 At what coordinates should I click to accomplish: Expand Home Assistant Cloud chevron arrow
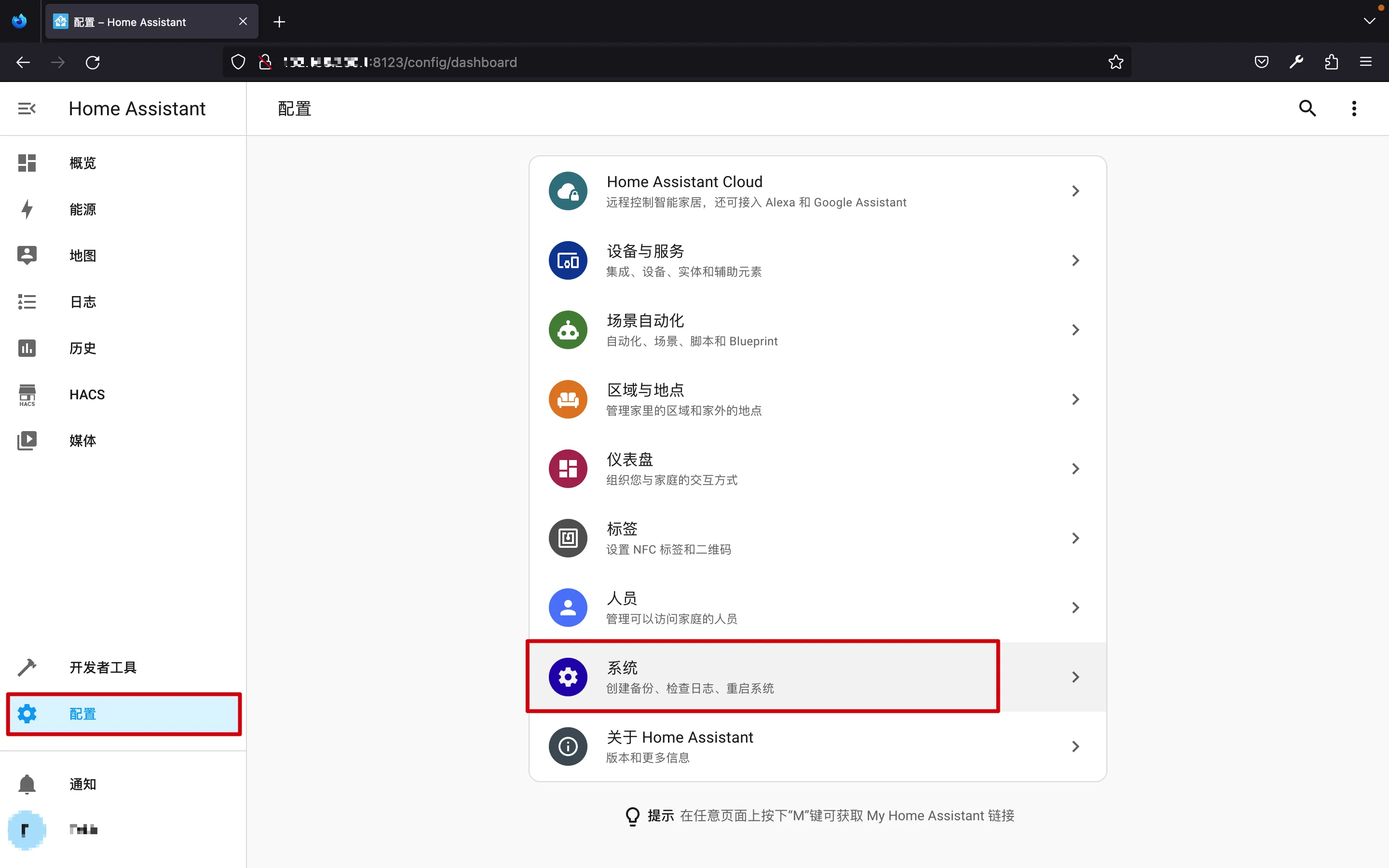[1075, 191]
